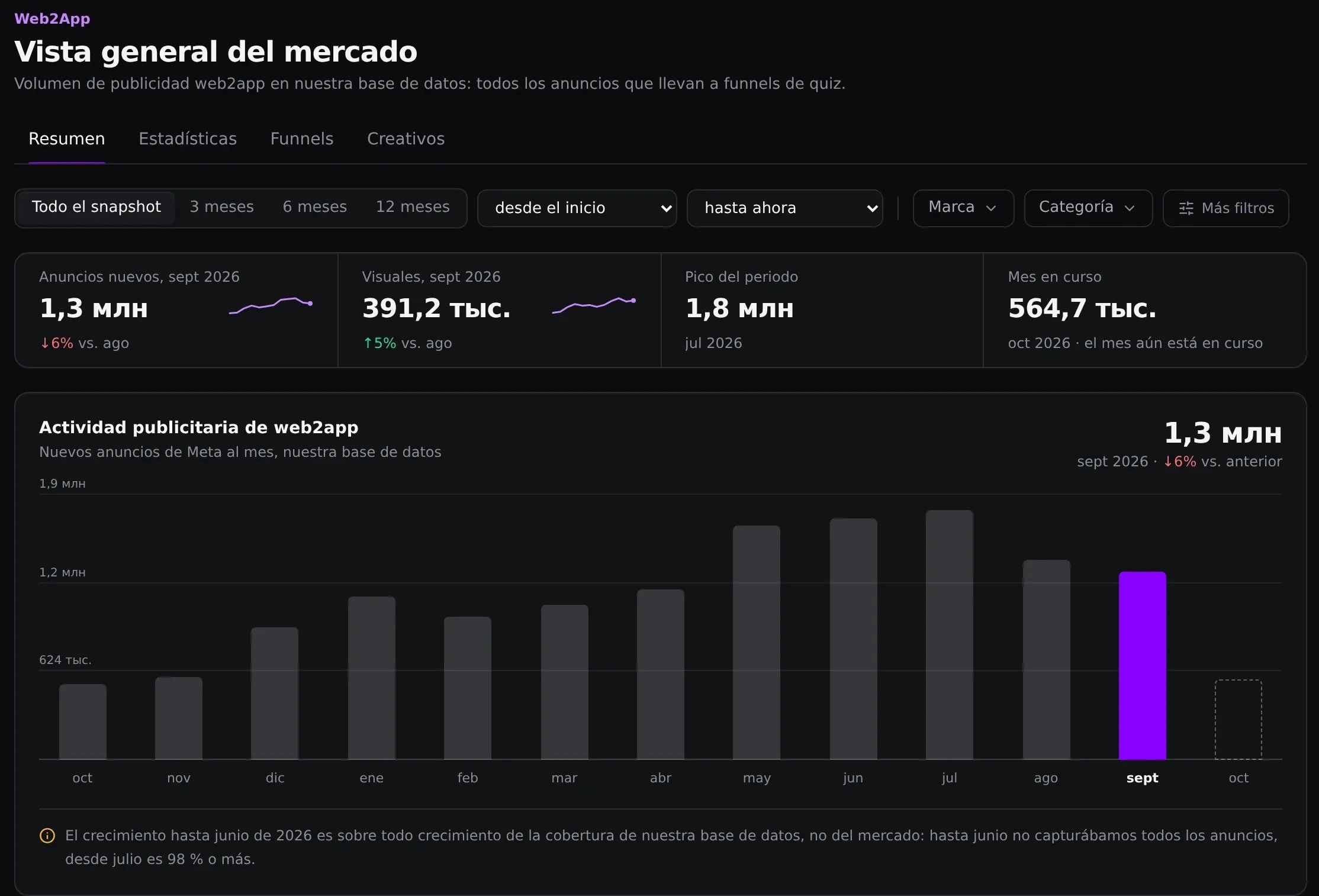Image resolution: width=1319 pixels, height=896 pixels.
Task: Click the ↓6% vs. ago change text
Action: (84, 343)
